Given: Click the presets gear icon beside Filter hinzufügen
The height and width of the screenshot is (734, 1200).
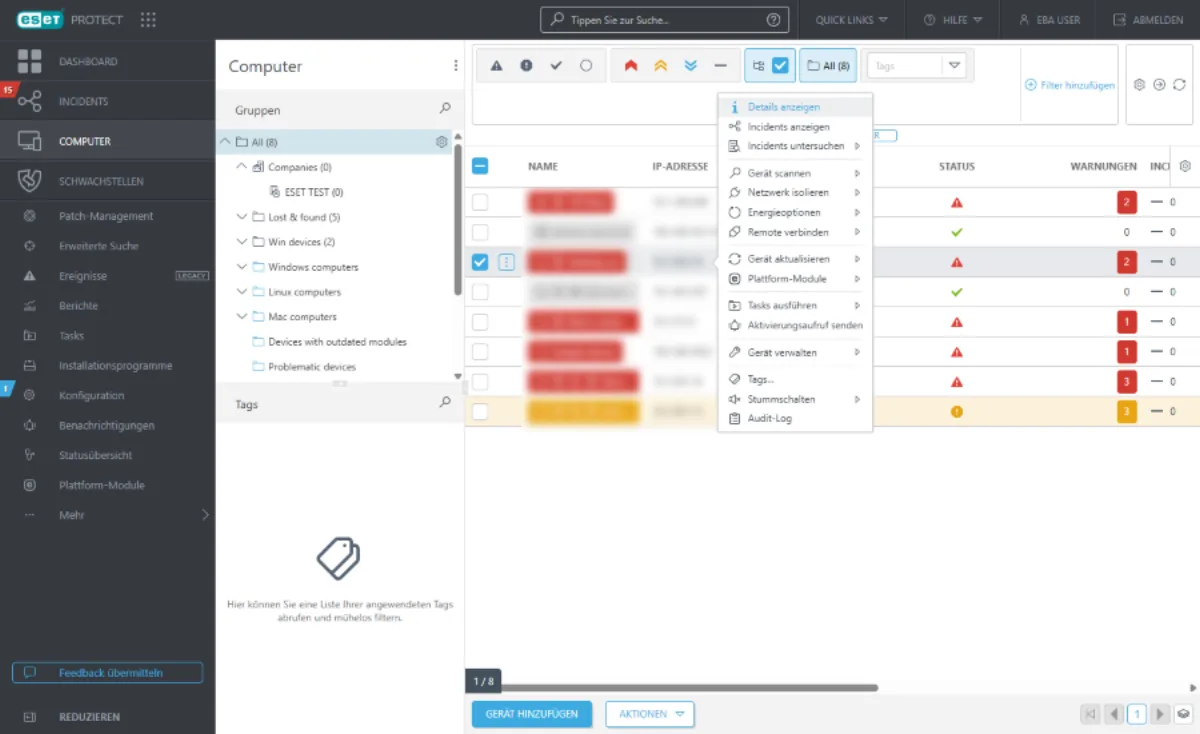Looking at the screenshot, I should click(x=1139, y=85).
